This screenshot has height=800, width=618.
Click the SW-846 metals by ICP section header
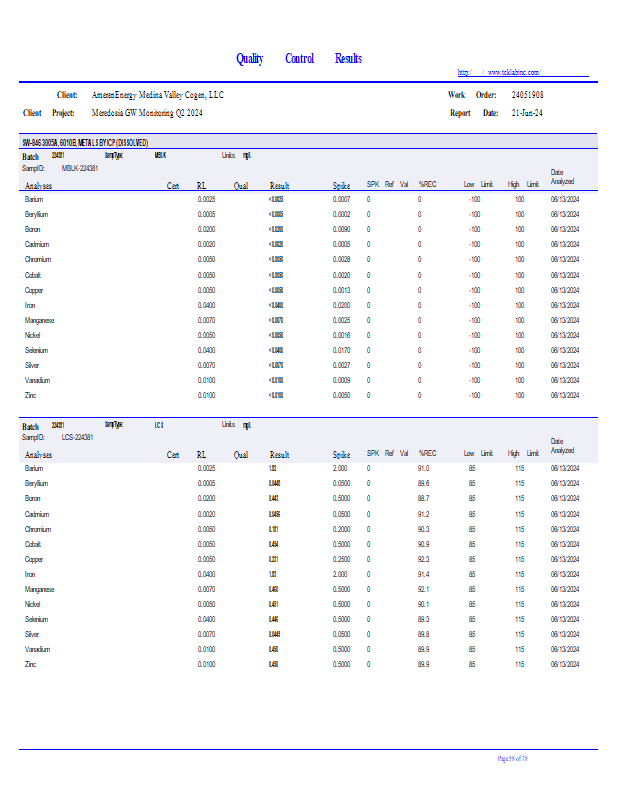tap(86, 143)
